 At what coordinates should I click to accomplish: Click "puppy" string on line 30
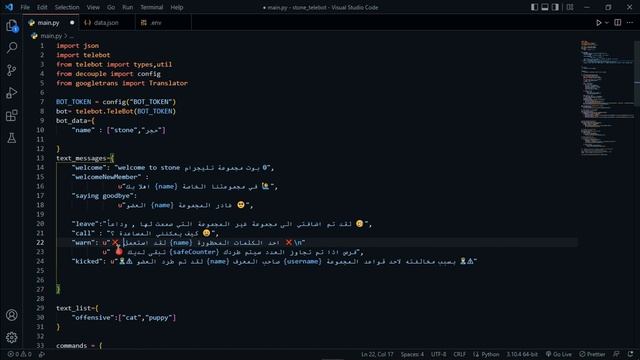click(158, 318)
